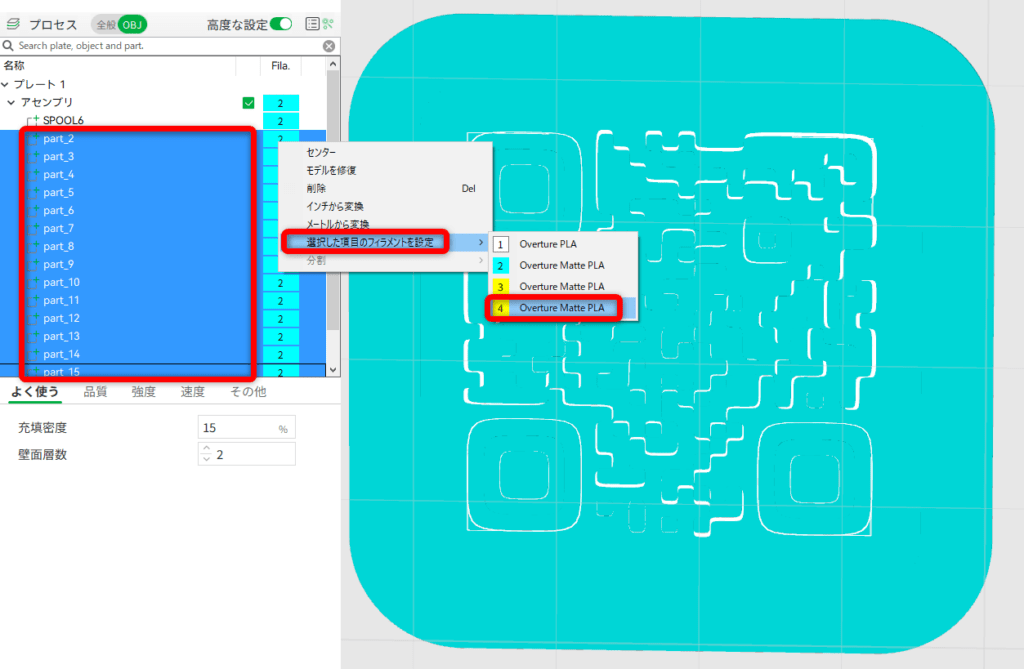Screen dimensions: 1024x669
Task: Toggle the 全般/OBJ process switch
Action: click(x=119, y=25)
